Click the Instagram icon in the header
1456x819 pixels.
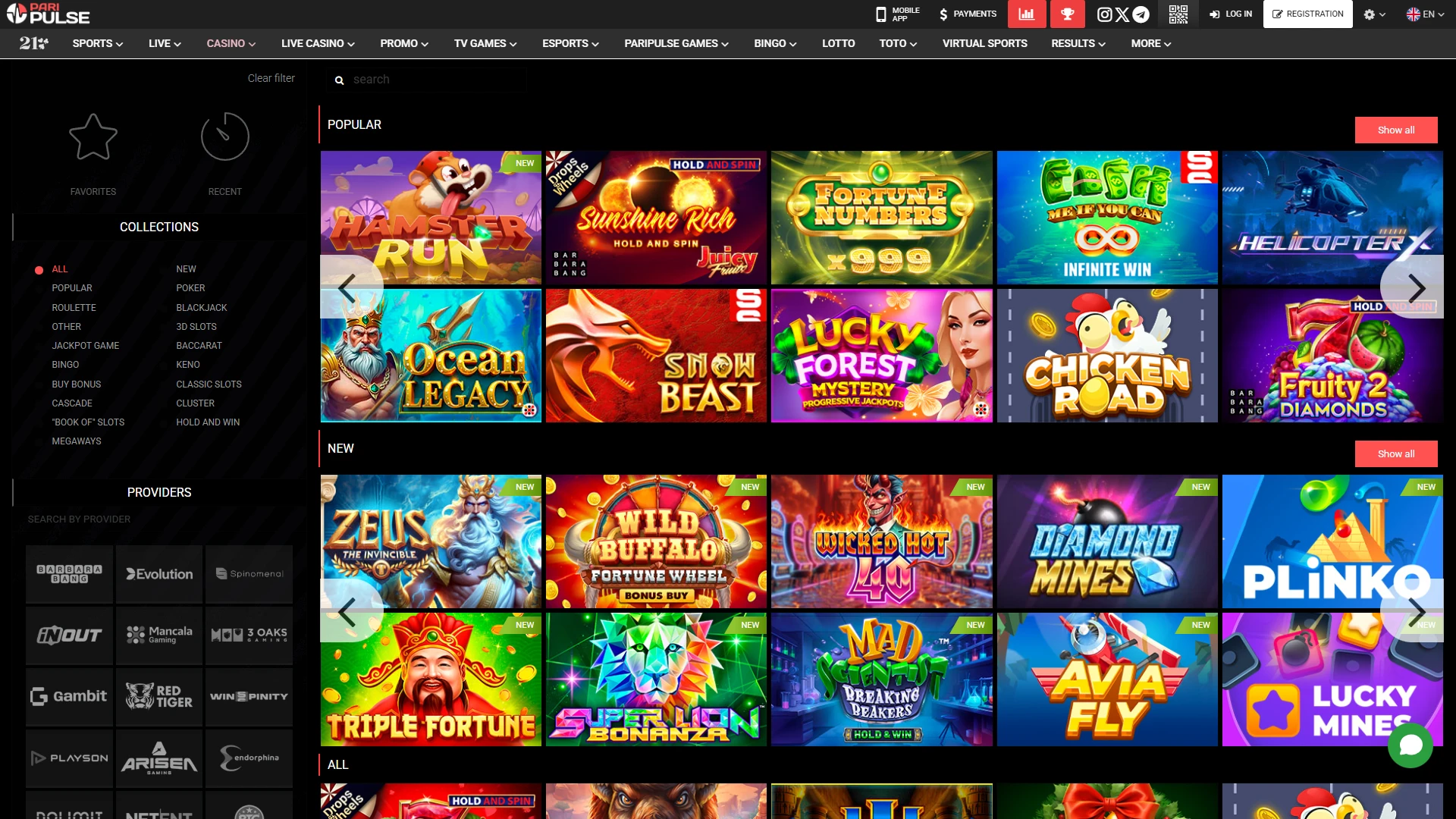pyautogui.click(x=1105, y=14)
